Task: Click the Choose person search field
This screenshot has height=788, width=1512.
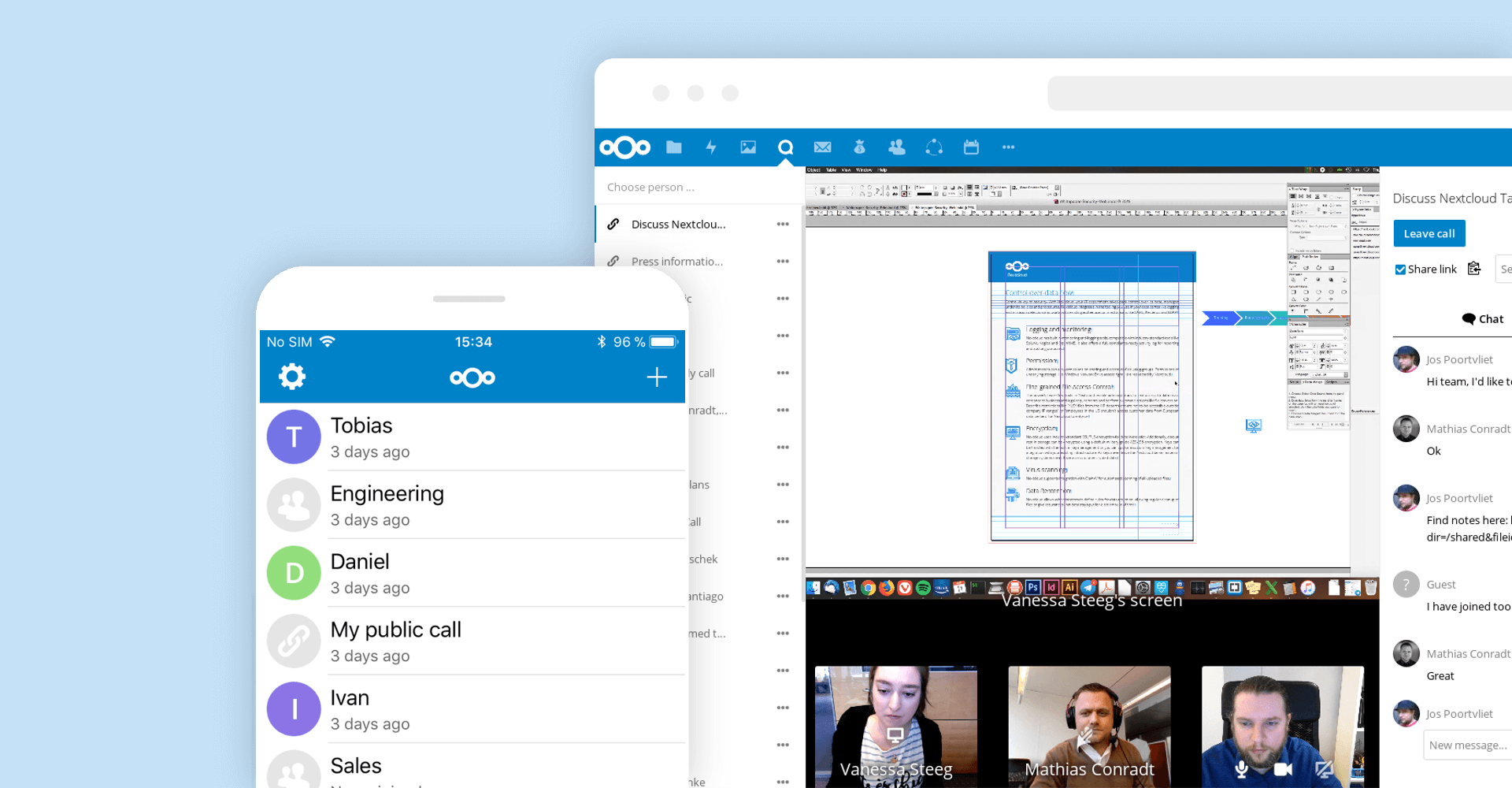Action: [x=699, y=188]
